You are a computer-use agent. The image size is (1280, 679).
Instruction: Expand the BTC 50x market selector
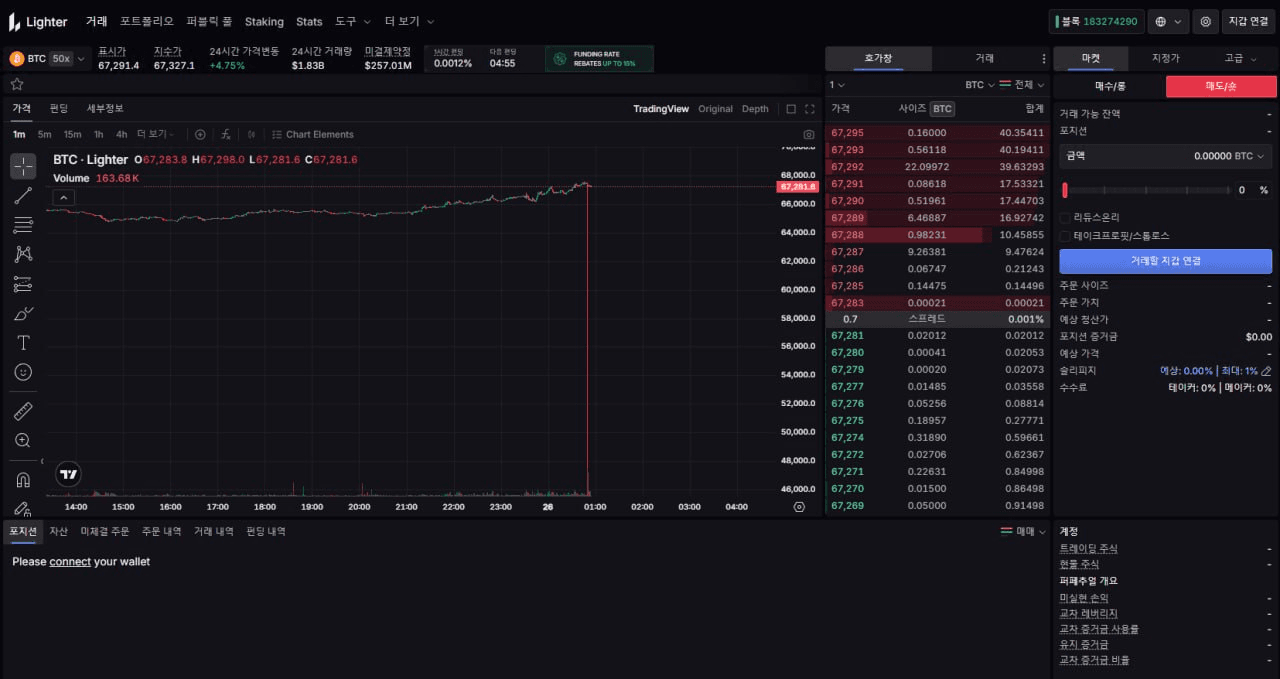(x=48, y=59)
